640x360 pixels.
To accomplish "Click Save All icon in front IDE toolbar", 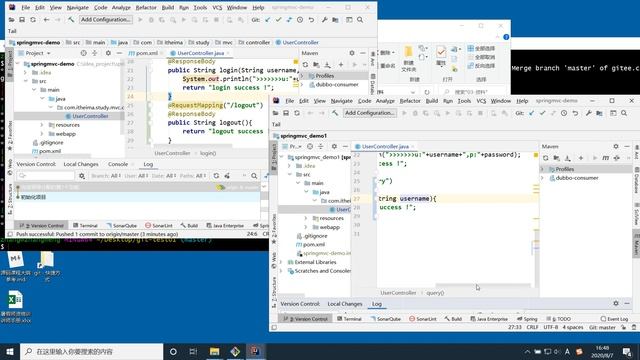I will point(286,113).
